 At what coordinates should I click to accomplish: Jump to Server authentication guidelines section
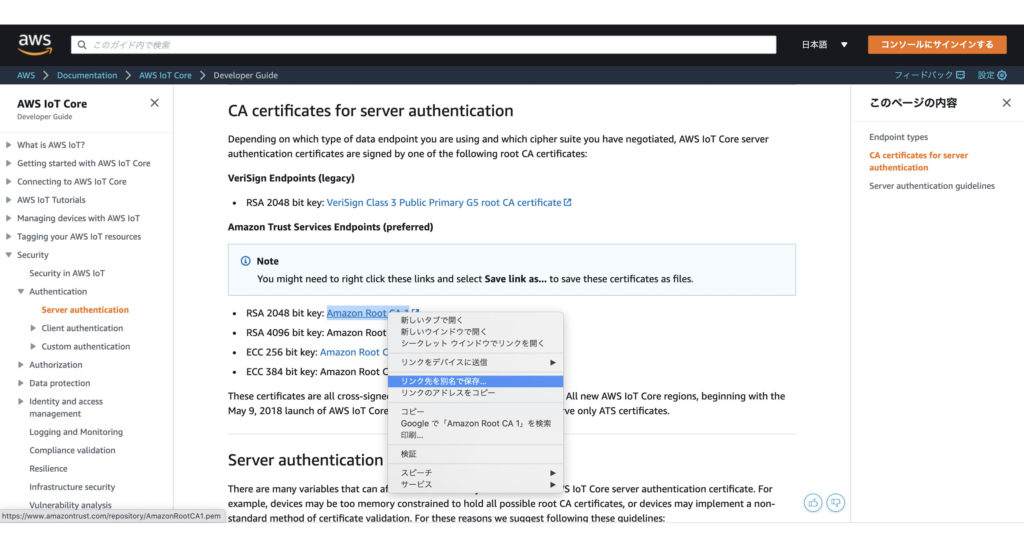(931, 186)
